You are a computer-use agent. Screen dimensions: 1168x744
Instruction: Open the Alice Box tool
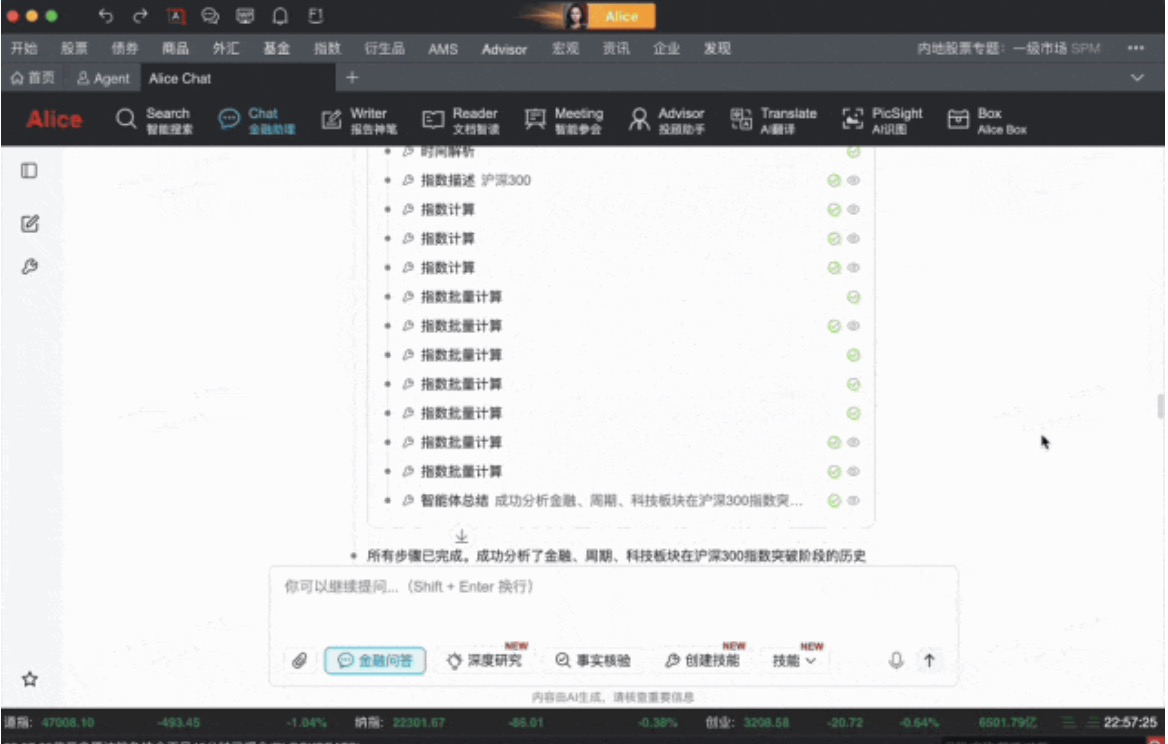tap(987, 120)
